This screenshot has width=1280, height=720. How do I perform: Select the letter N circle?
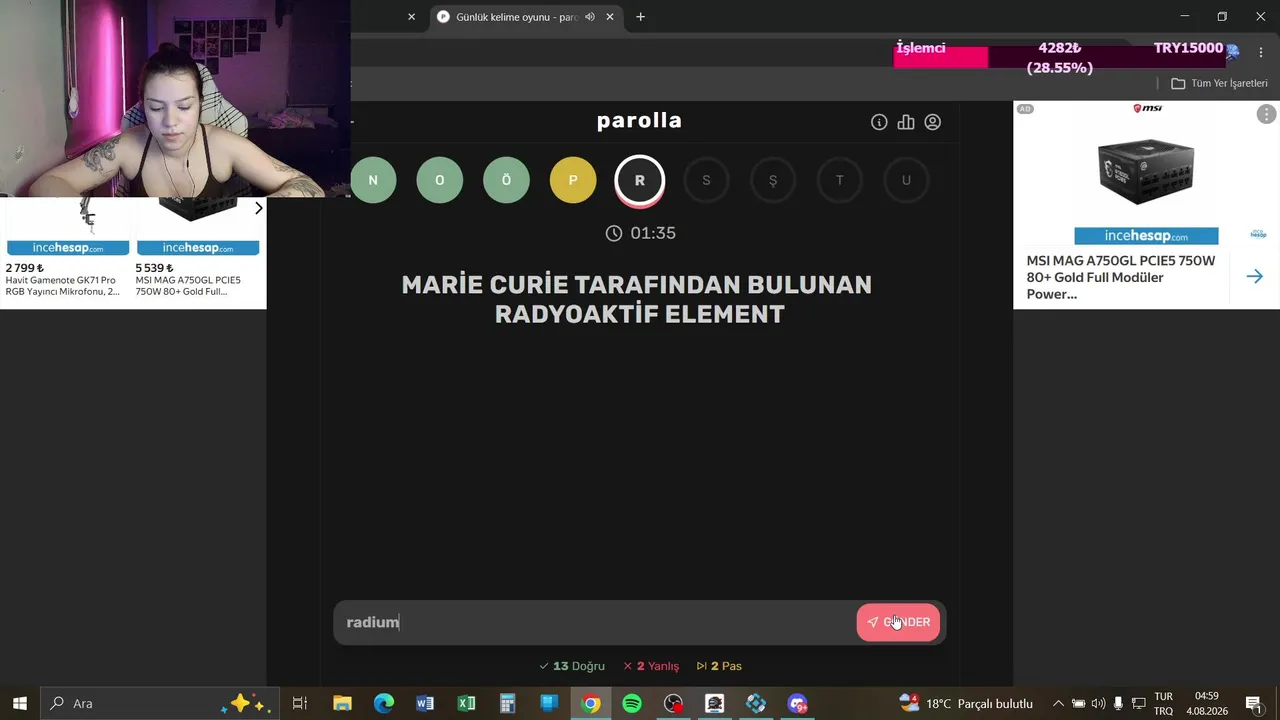coord(373,180)
